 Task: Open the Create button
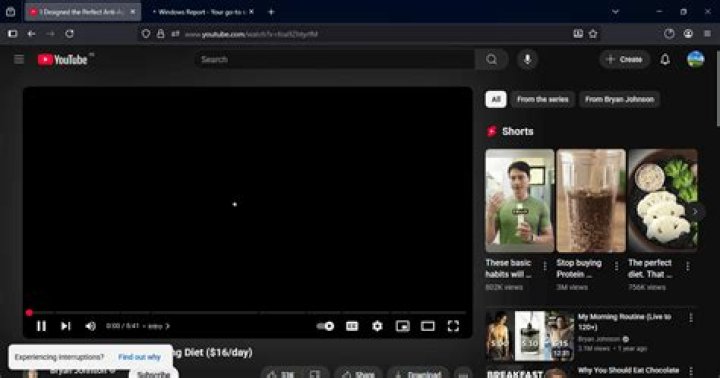[x=624, y=59]
